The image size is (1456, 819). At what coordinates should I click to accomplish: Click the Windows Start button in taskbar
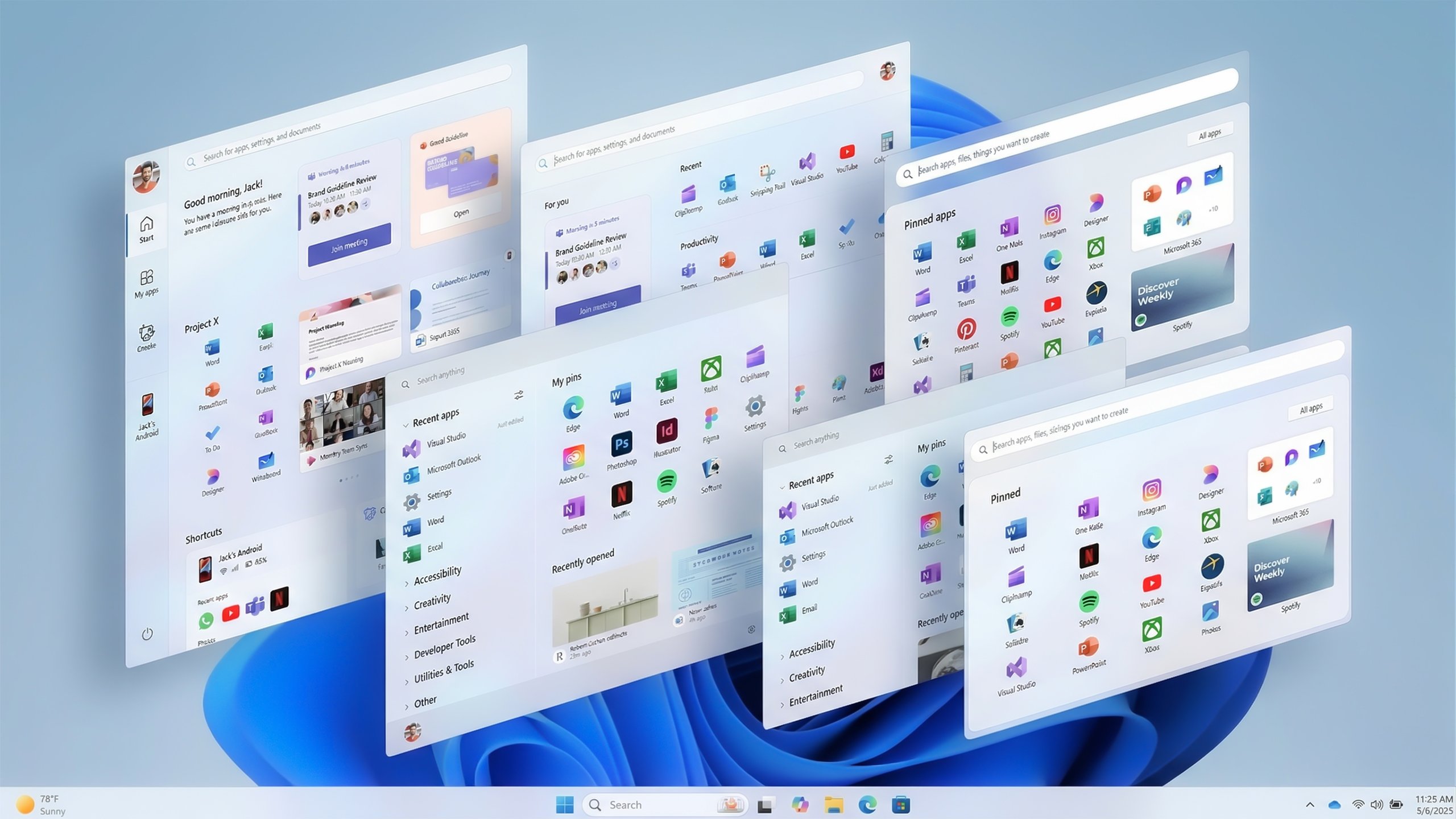[x=564, y=805]
